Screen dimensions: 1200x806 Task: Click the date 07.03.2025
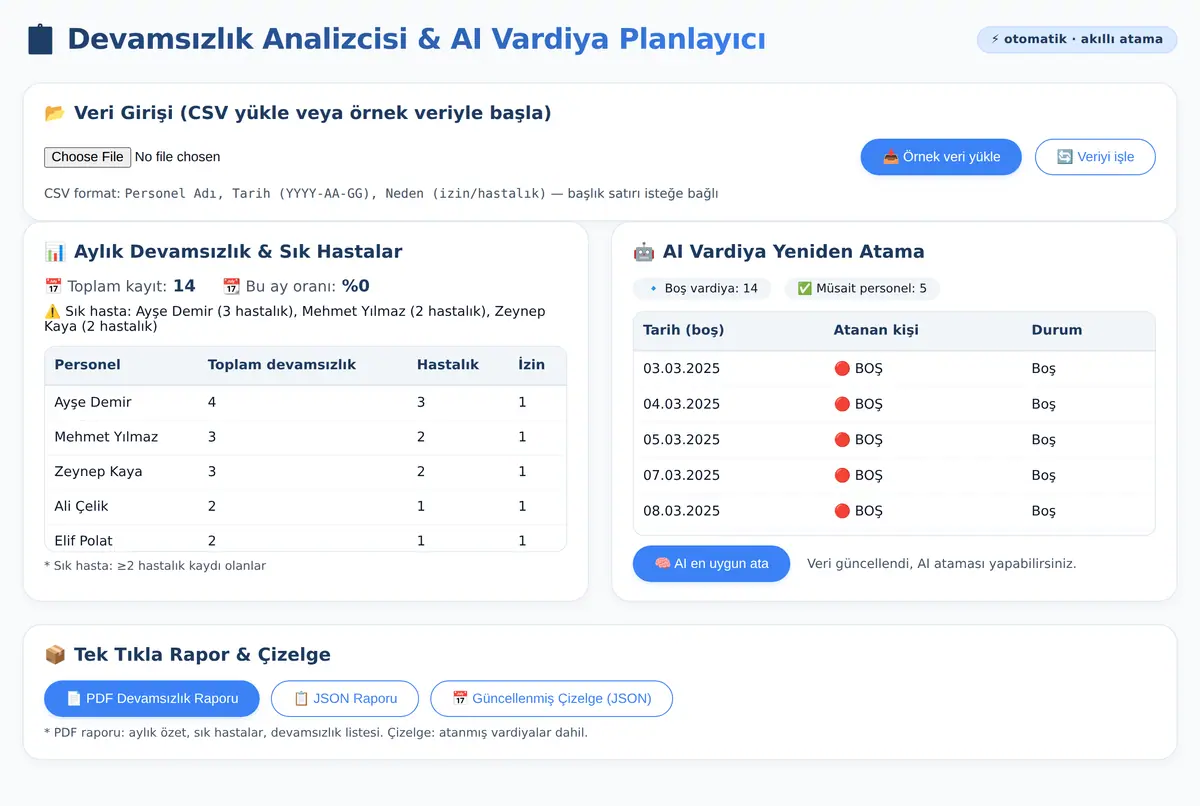(682, 475)
